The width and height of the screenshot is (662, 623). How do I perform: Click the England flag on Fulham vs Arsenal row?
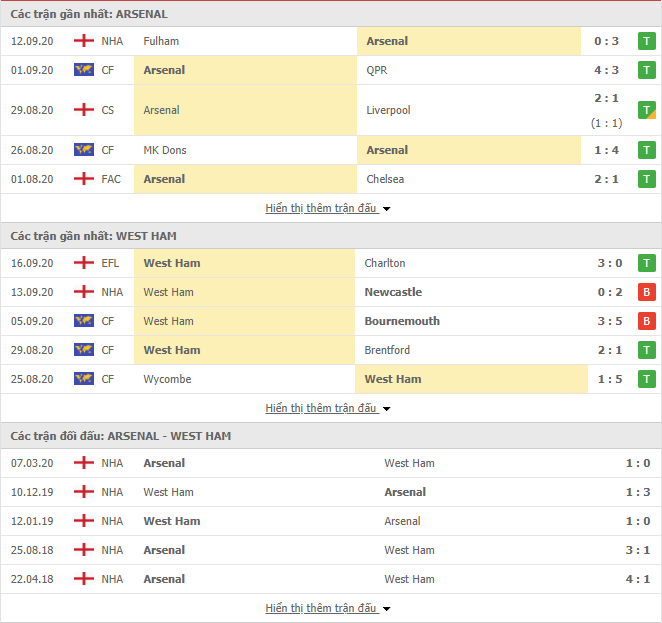(x=84, y=41)
